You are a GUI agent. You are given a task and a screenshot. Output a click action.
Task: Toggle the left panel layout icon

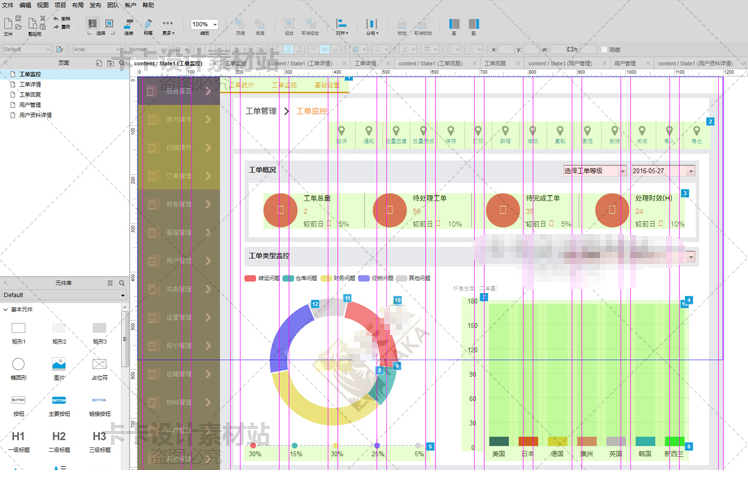(x=454, y=24)
